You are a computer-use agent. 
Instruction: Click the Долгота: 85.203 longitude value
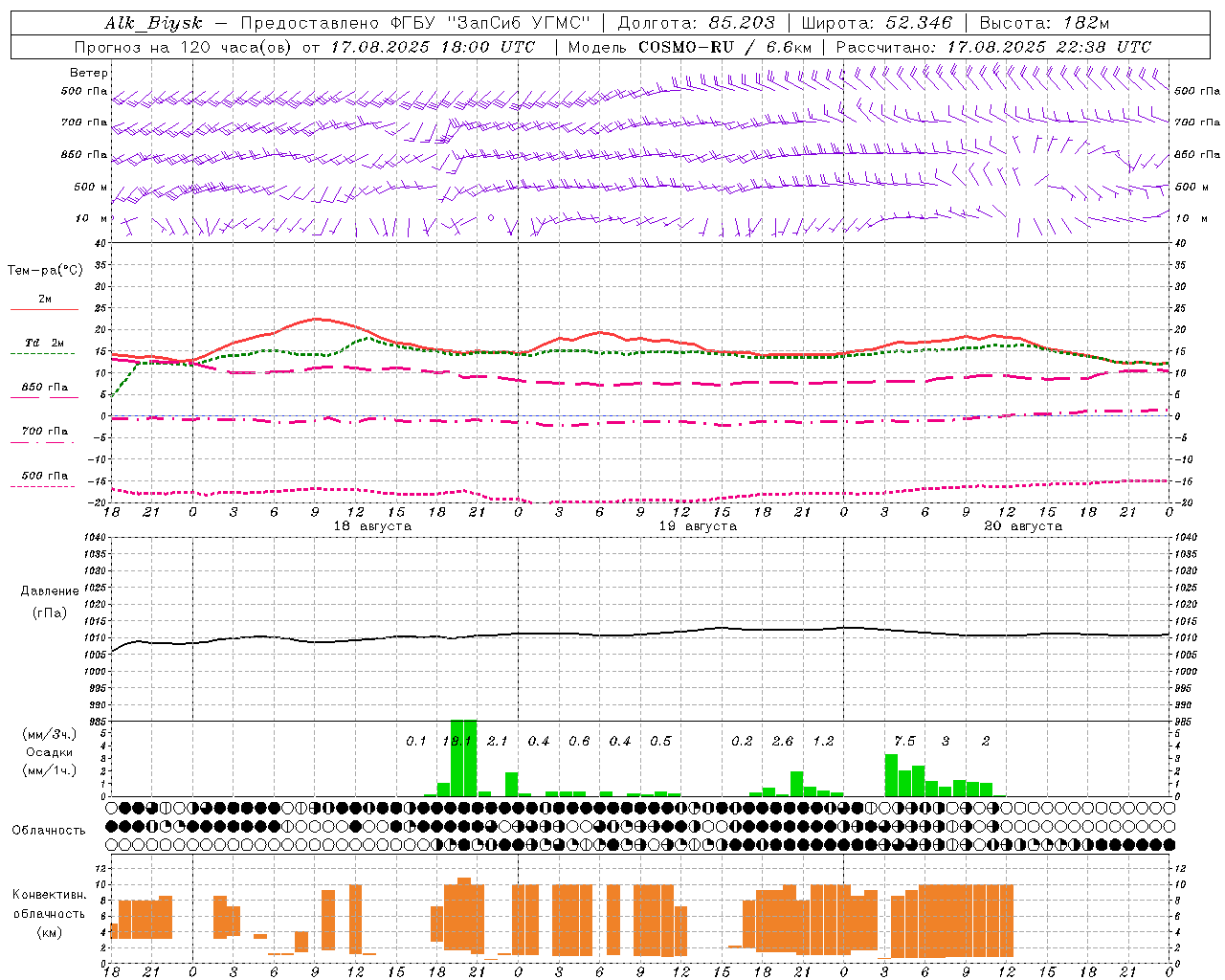click(696, 23)
